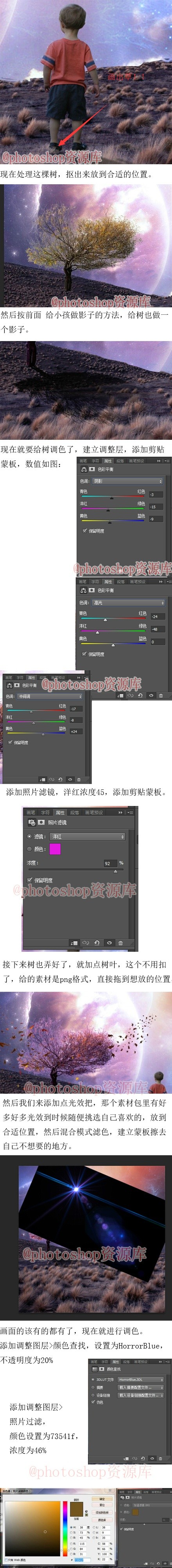Switch to 画笔预设 tab in photo filter panel
This screenshot has width=172, height=1568.
(93, 813)
